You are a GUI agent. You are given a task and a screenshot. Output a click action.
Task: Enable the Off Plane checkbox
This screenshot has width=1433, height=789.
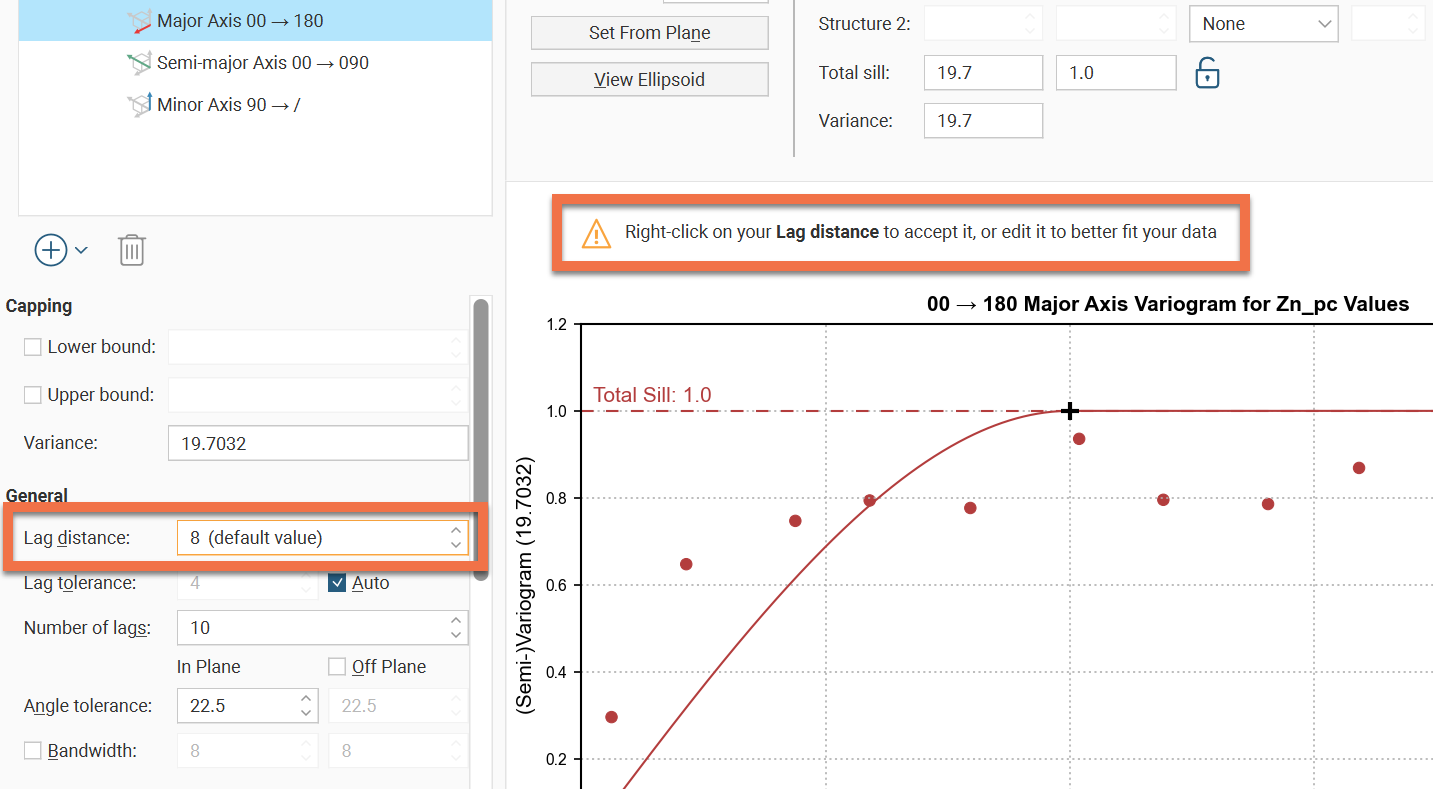337,667
